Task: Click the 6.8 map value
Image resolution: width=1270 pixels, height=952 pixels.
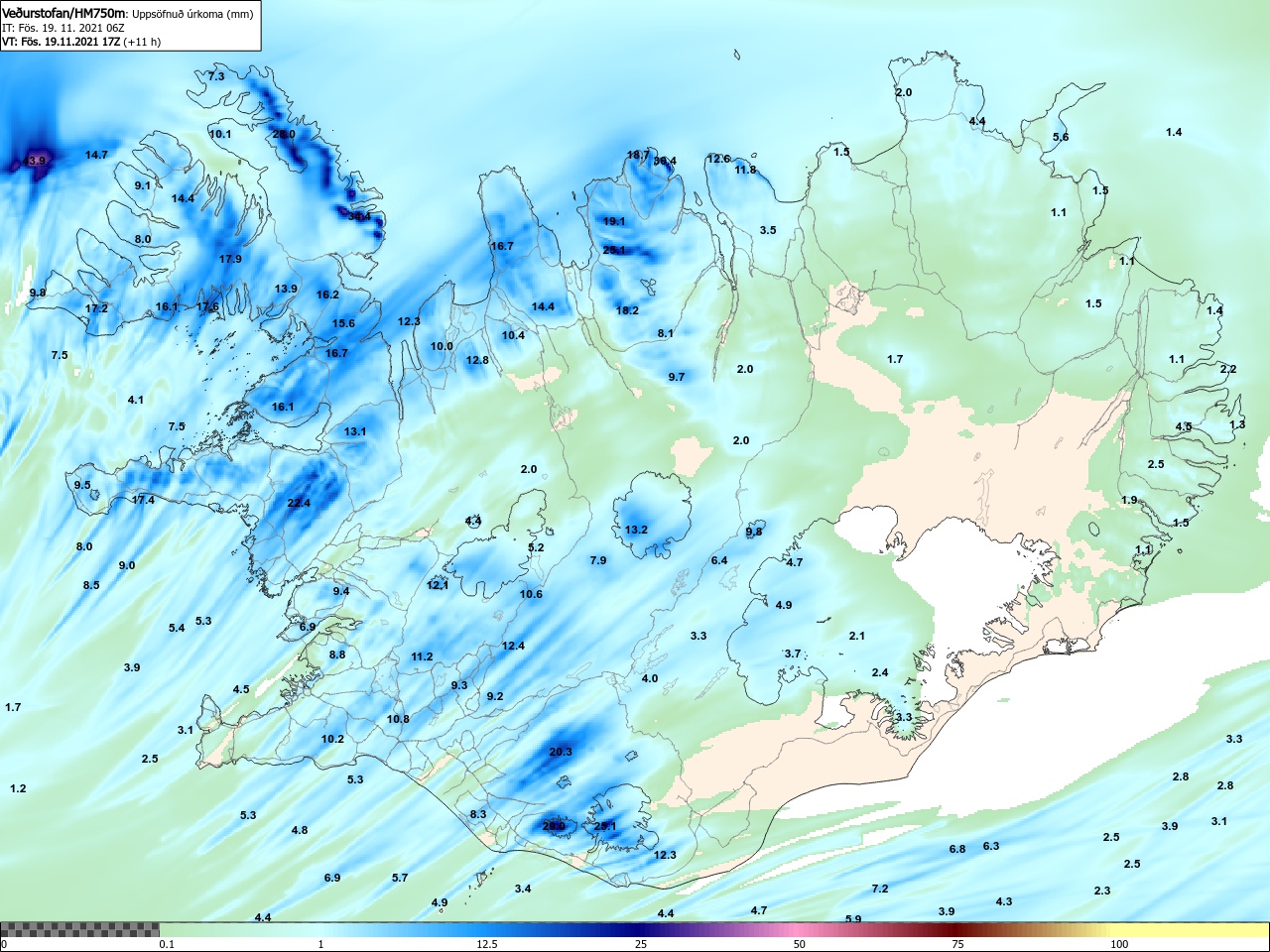Action: click(957, 849)
